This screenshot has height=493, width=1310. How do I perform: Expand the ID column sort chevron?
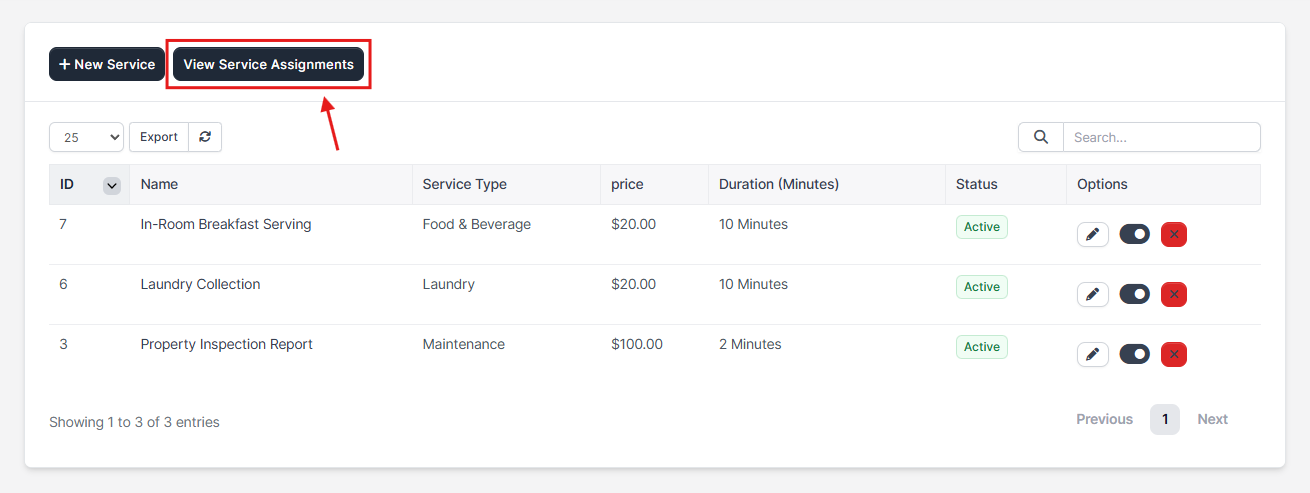point(112,185)
